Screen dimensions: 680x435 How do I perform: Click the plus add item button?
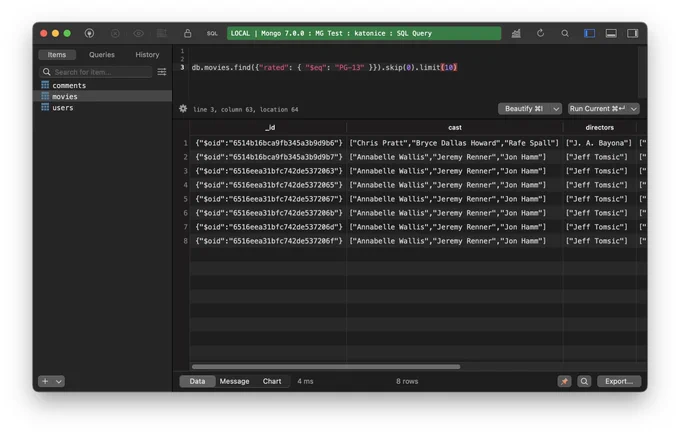coord(45,382)
